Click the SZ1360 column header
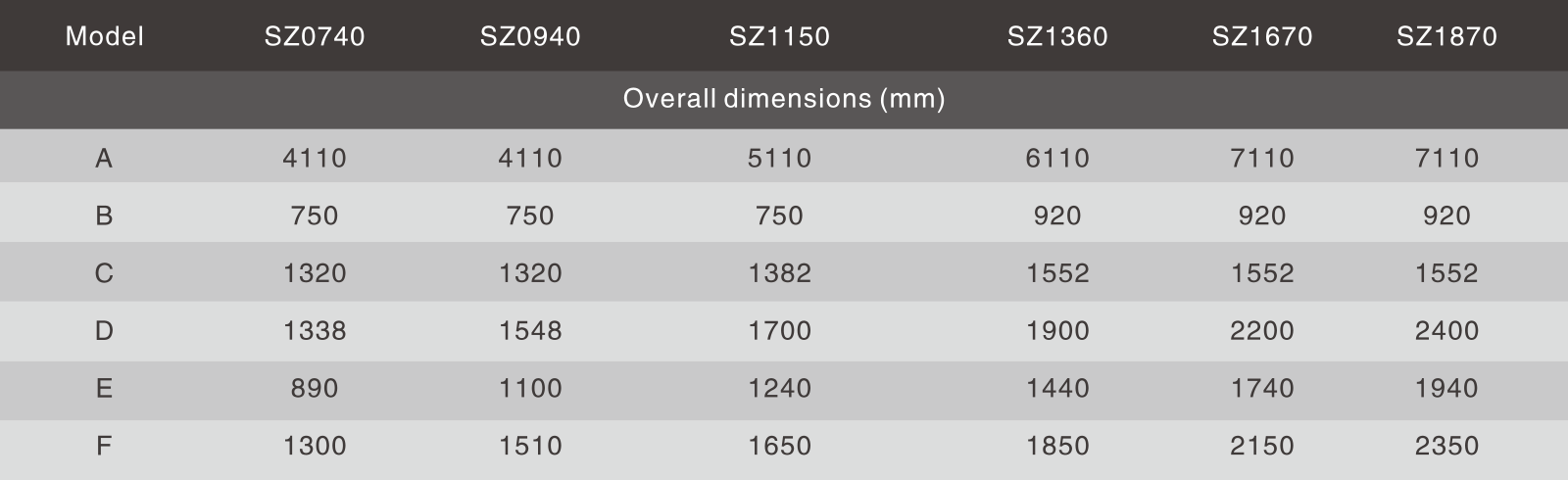 (1057, 36)
